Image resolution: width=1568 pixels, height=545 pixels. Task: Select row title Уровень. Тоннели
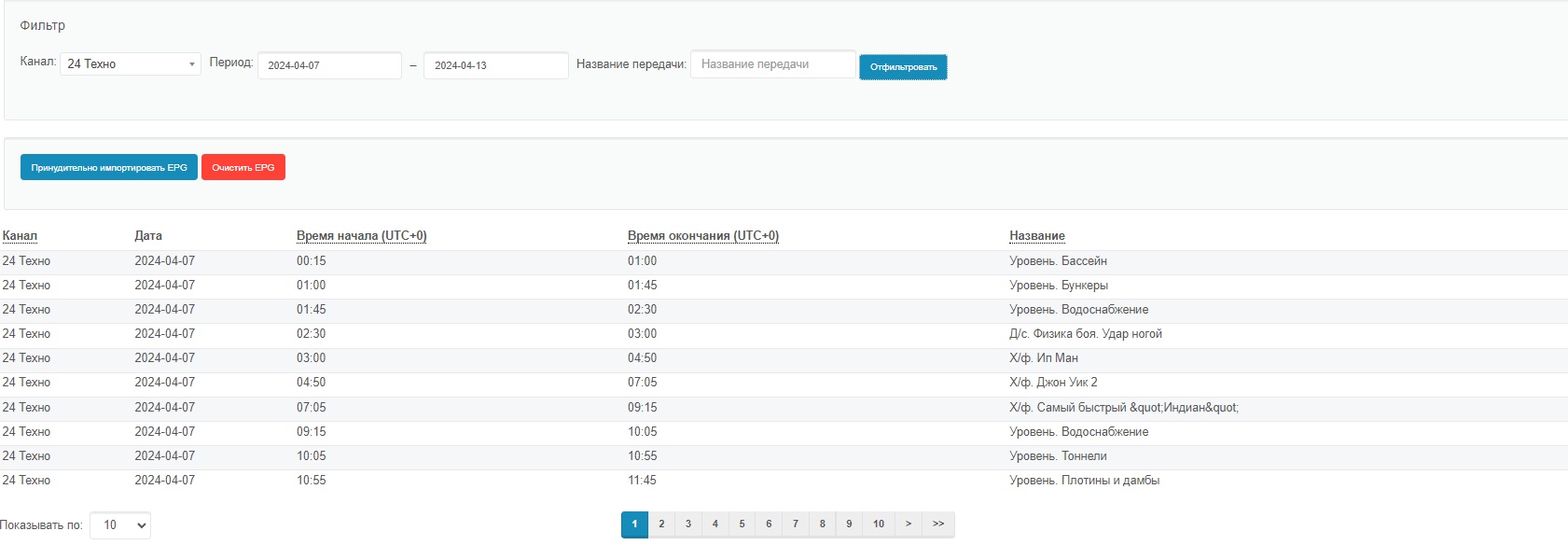1058,456
